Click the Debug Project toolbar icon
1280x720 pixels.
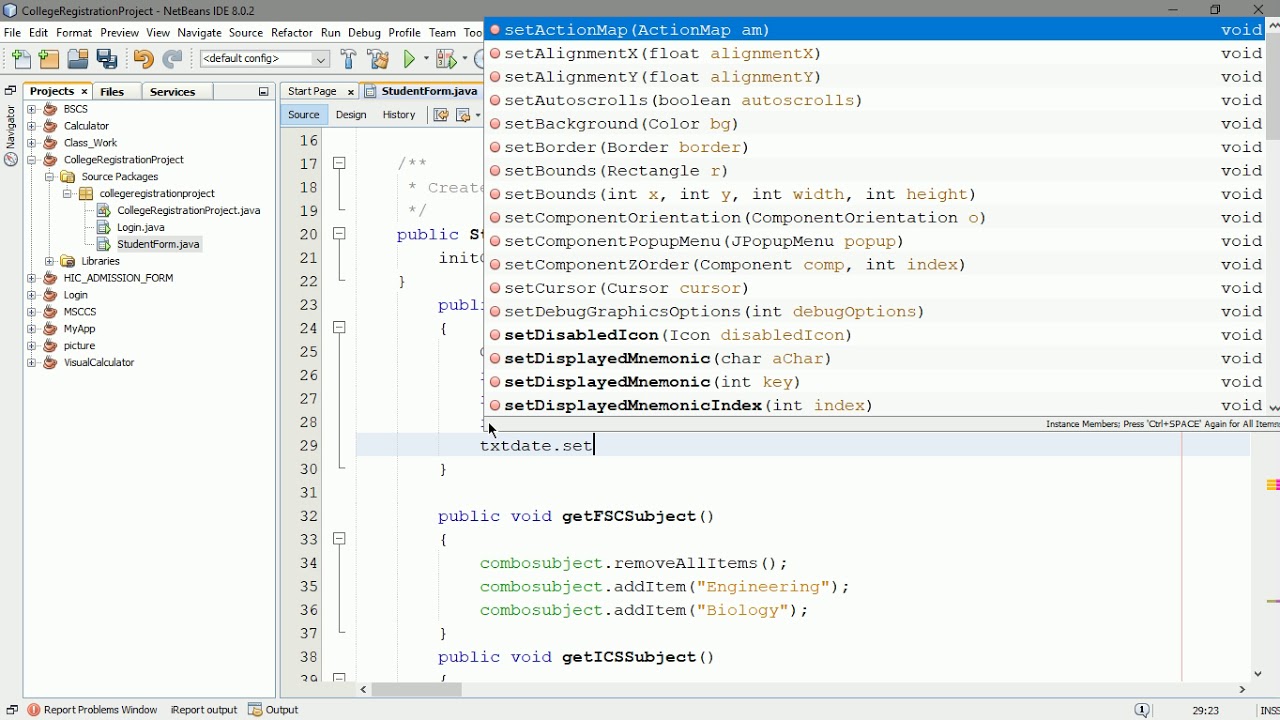pos(446,59)
